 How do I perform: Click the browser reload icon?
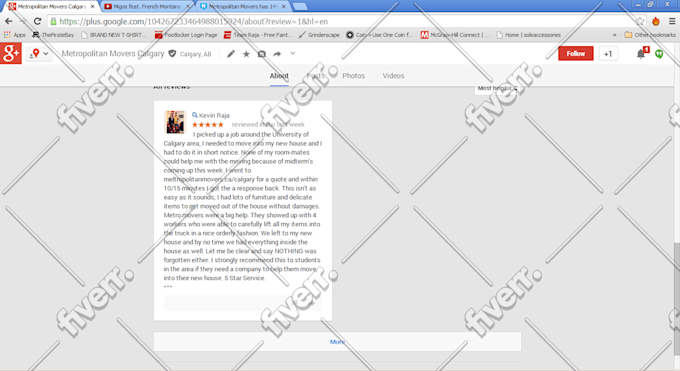point(37,21)
